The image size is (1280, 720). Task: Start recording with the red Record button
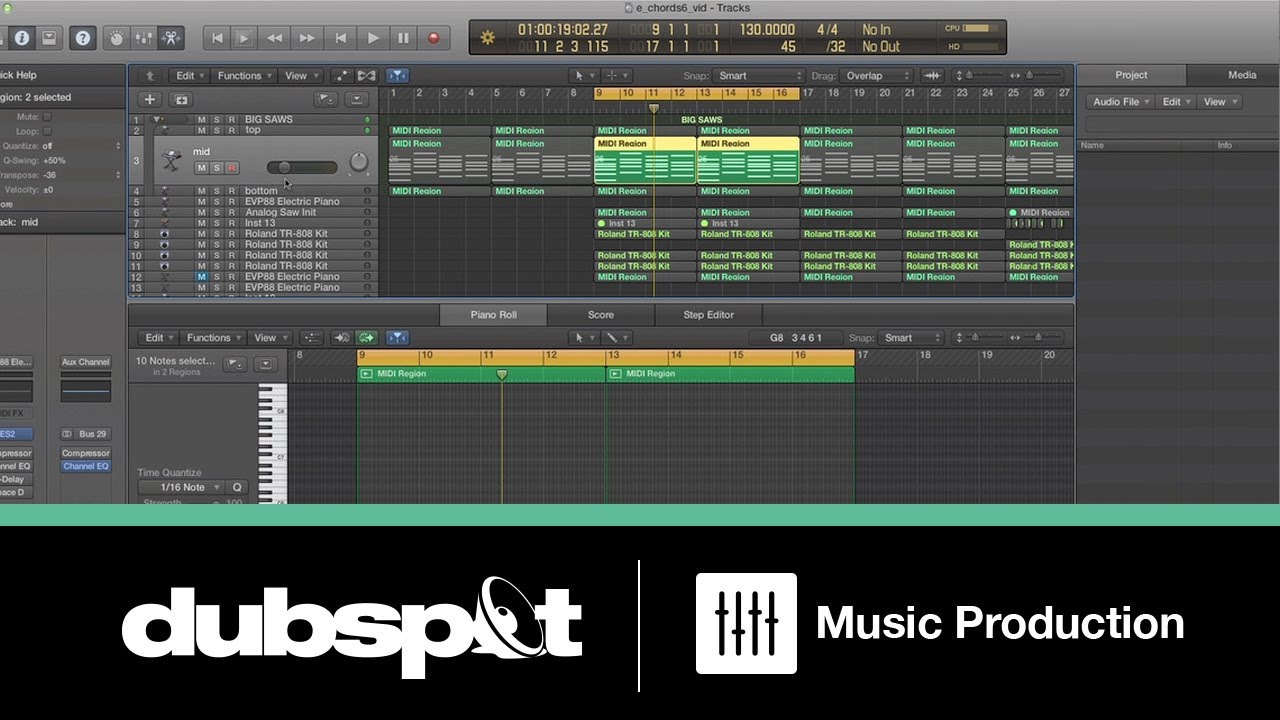[434, 38]
